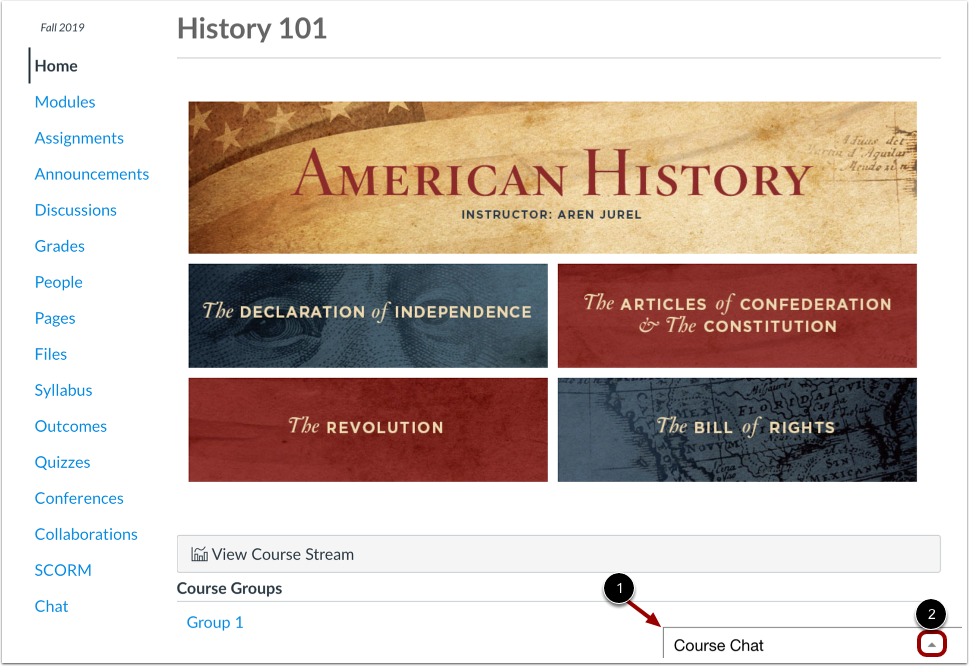Open the Syllabus link
969x666 pixels.
click(63, 390)
